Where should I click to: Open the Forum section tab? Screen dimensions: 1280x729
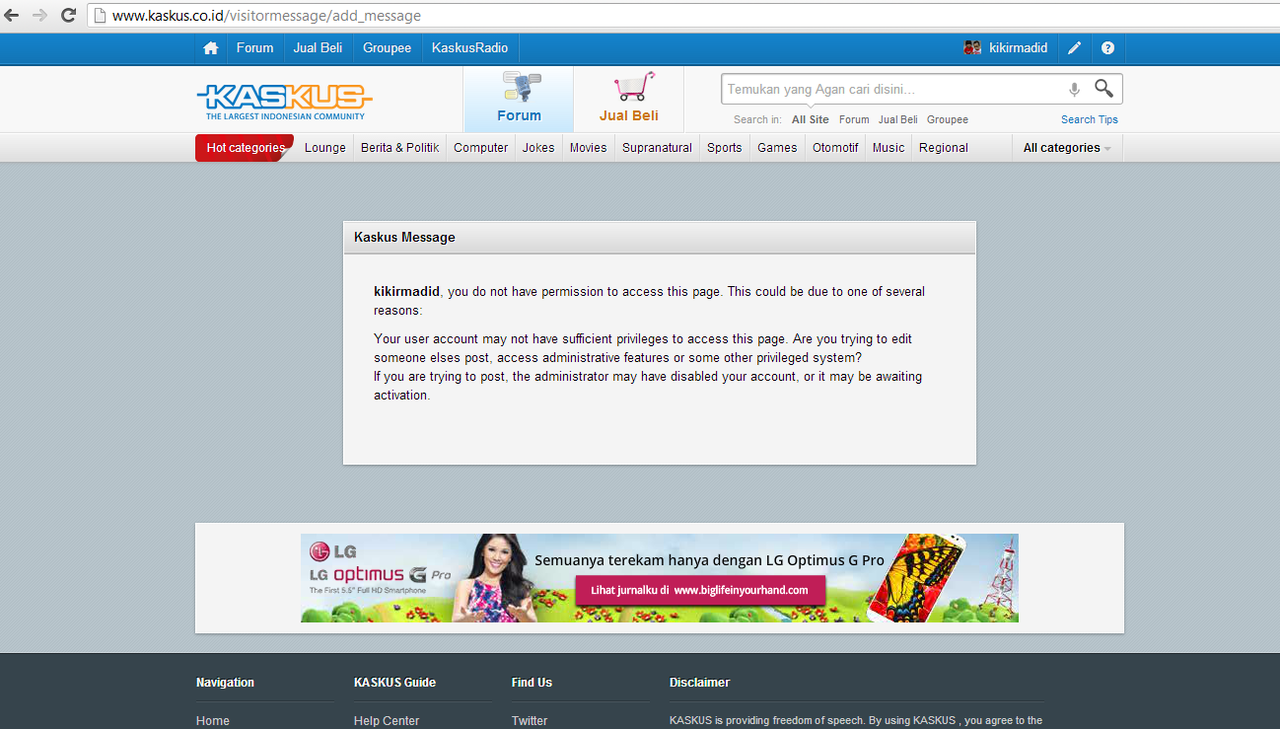pos(519,99)
